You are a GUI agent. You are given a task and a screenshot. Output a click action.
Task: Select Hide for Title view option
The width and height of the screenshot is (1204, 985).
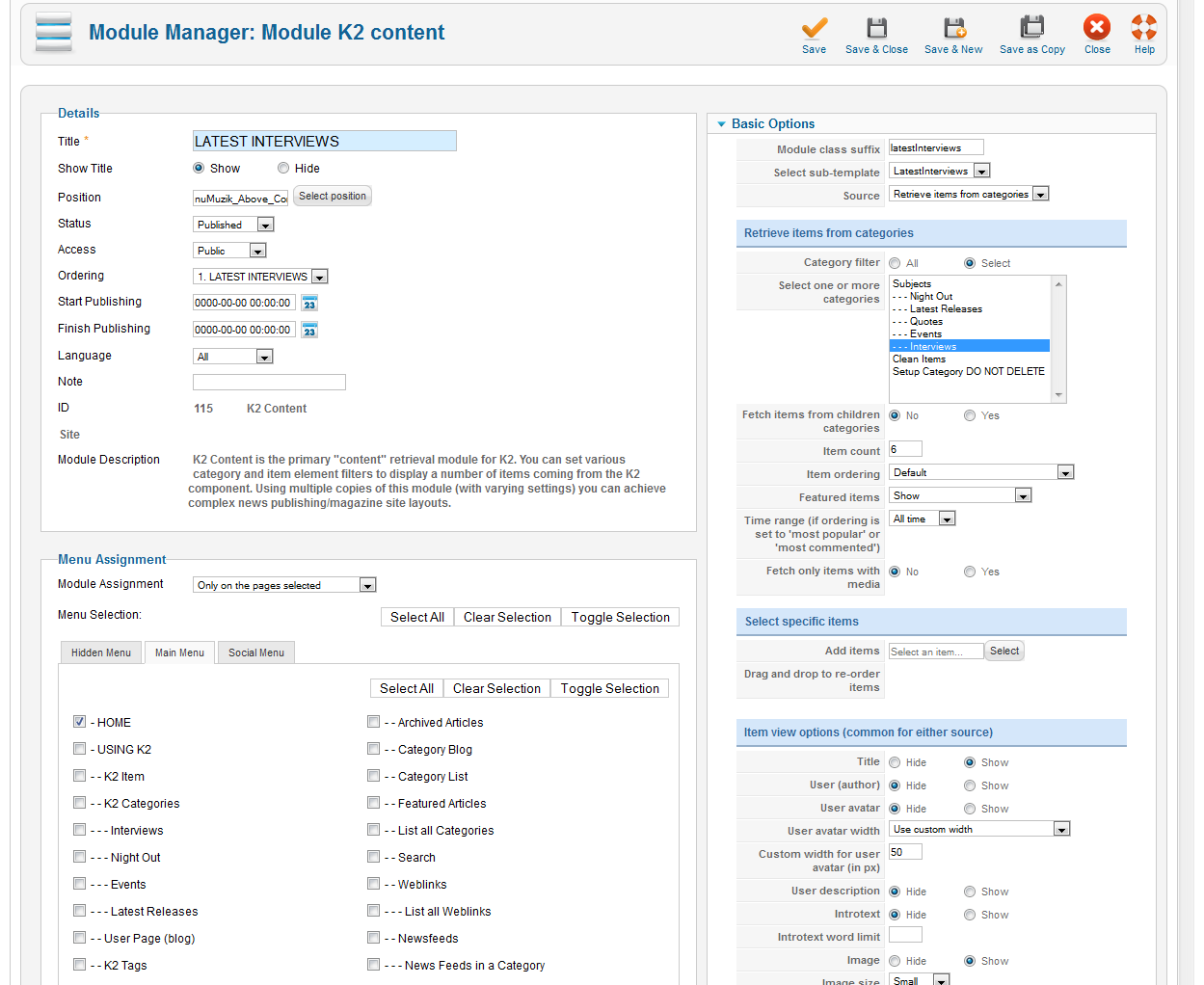point(895,762)
